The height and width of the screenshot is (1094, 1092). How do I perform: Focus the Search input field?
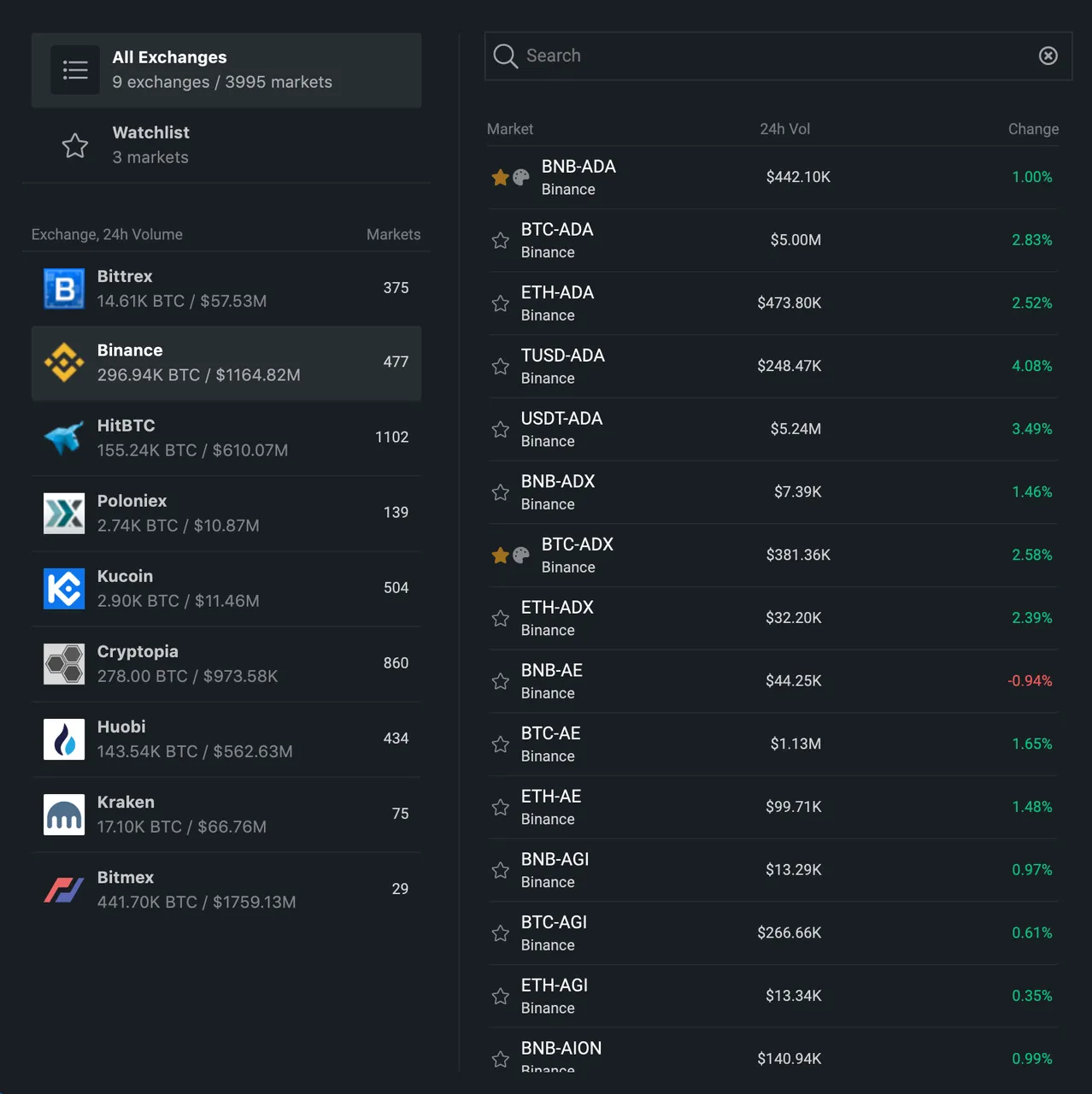click(x=778, y=56)
